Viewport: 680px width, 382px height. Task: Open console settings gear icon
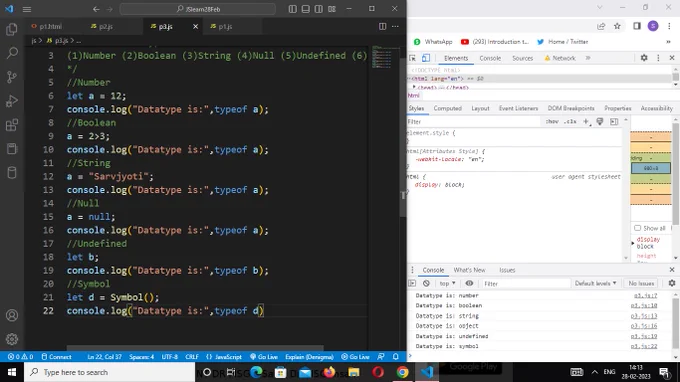(672, 284)
